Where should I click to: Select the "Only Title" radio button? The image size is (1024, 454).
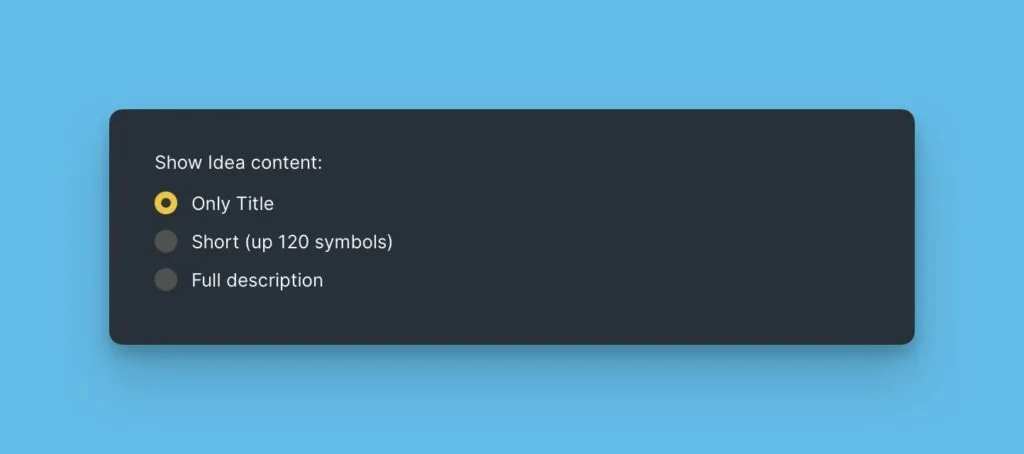tap(166, 203)
